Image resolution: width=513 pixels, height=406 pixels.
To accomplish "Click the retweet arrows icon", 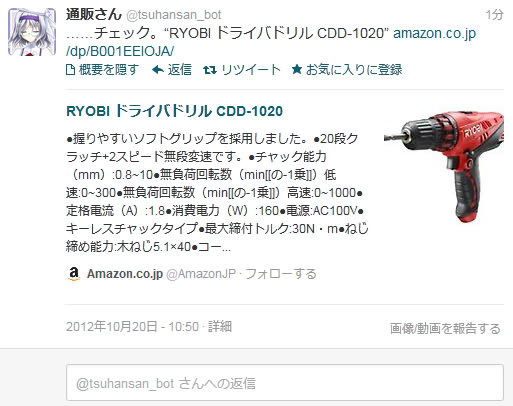I will [210, 70].
